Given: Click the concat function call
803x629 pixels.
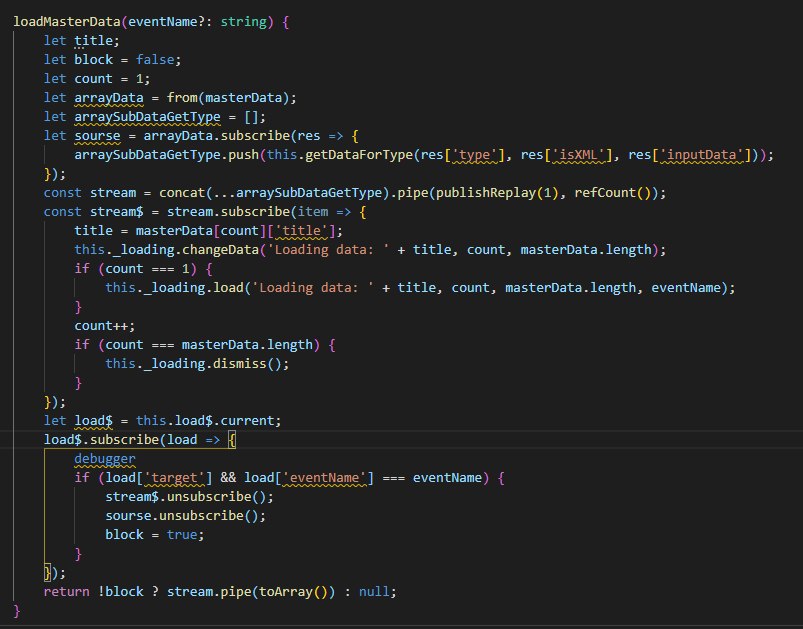Looking at the screenshot, I should coord(182,193).
